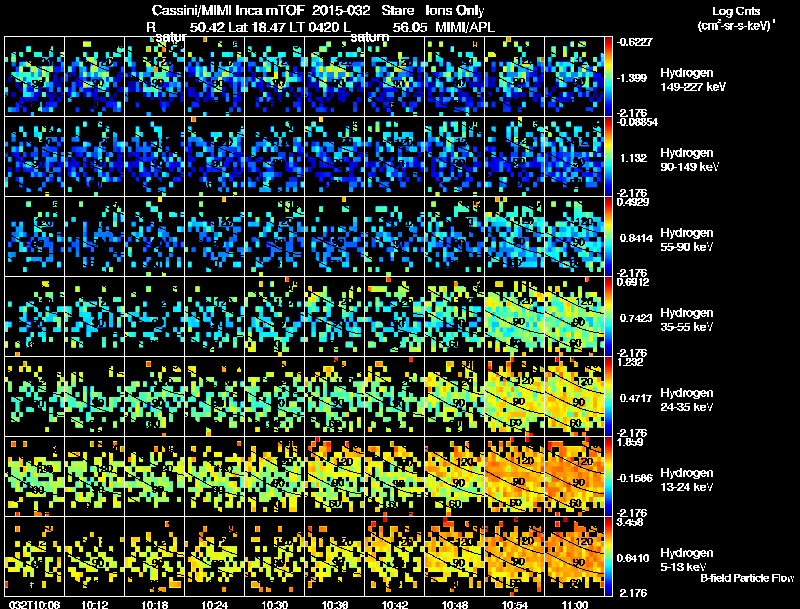Viewport: 800px width, 609px height.
Task: Click the color bar beside the 24-35 keV row
Action: point(609,396)
